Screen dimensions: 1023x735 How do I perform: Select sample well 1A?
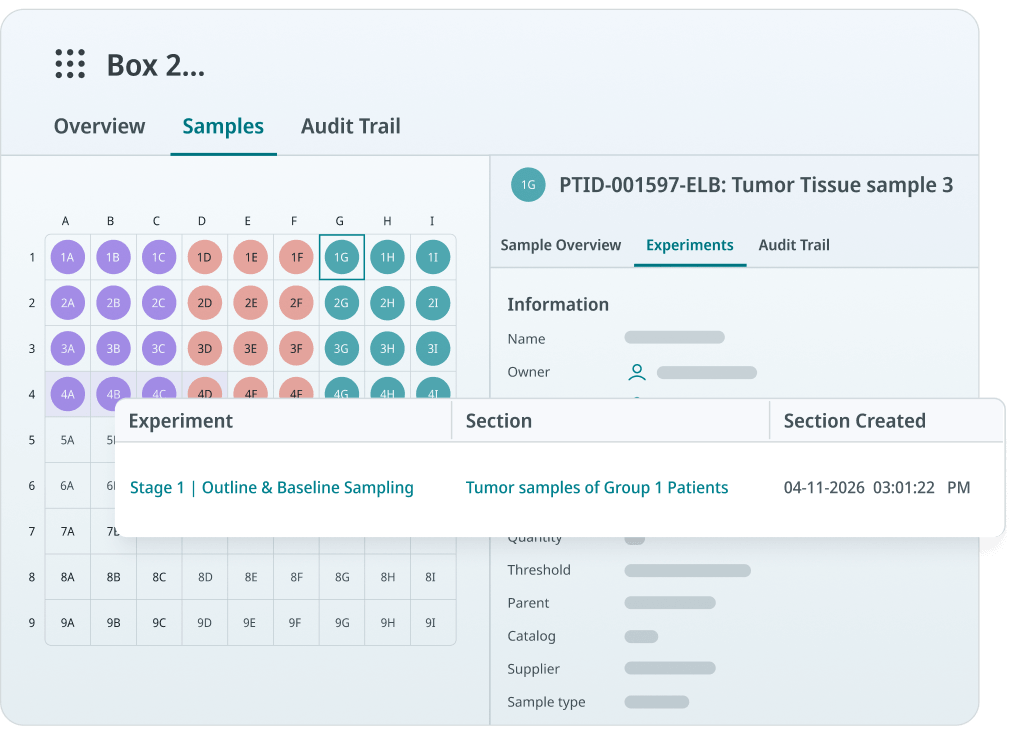[x=68, y=257]
